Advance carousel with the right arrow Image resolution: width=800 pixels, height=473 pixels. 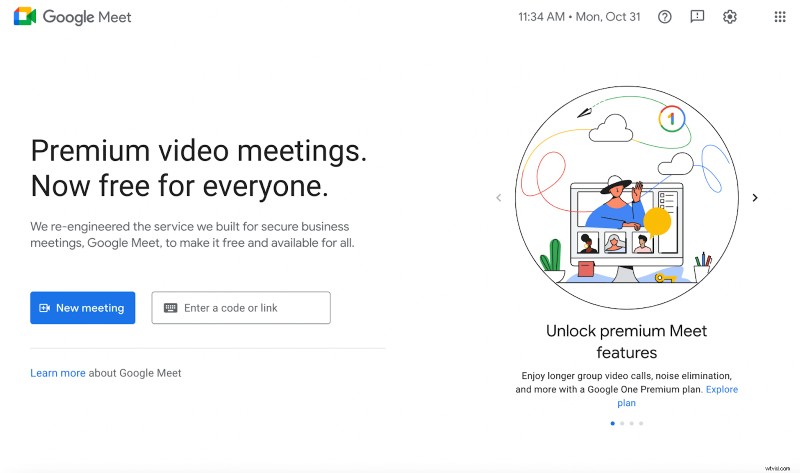[755, 198]
